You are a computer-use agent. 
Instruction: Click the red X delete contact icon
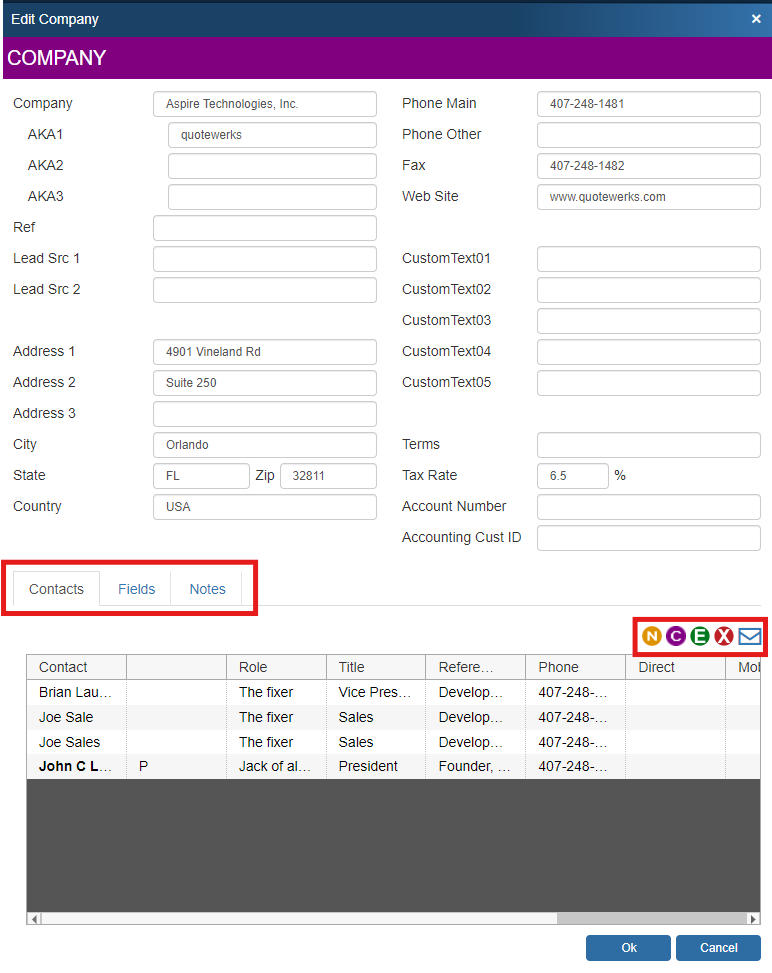[x=724, y=636]
